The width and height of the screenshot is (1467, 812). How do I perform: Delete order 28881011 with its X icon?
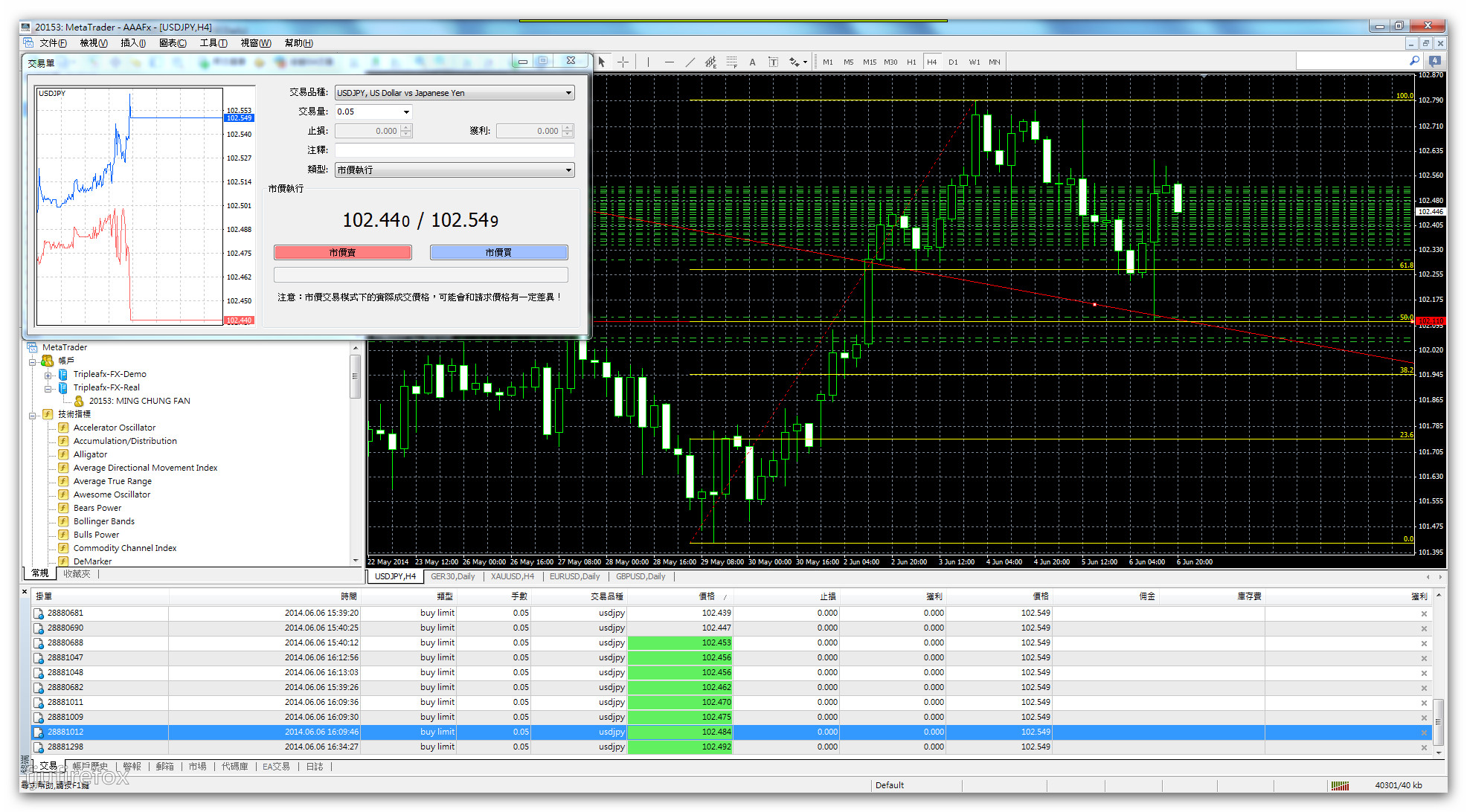[x=1424, y=703]
